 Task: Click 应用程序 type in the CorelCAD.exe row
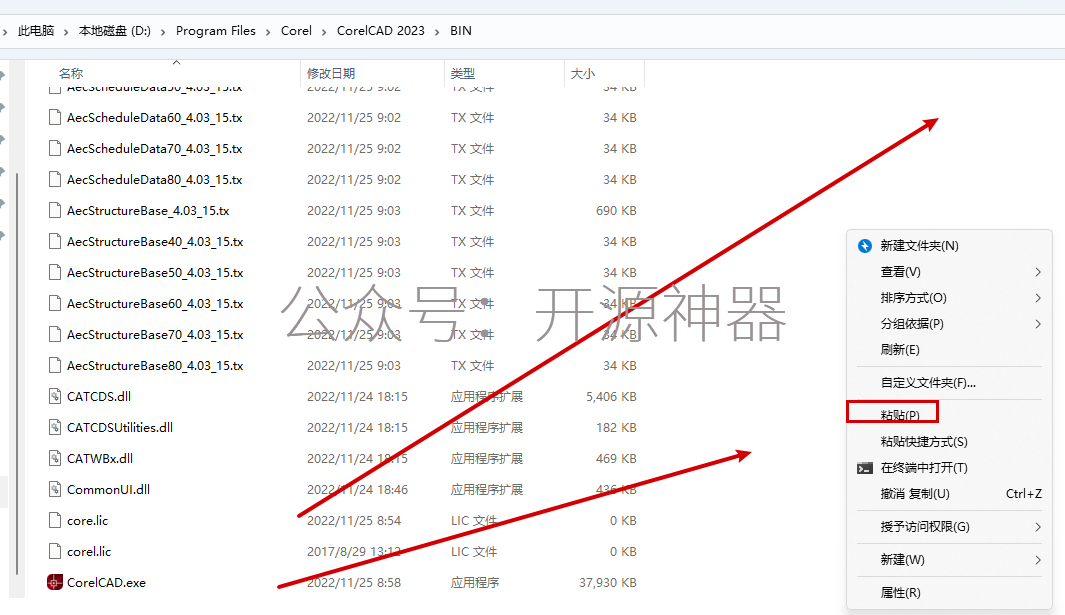pyautogui.click(x=475, y=582)
